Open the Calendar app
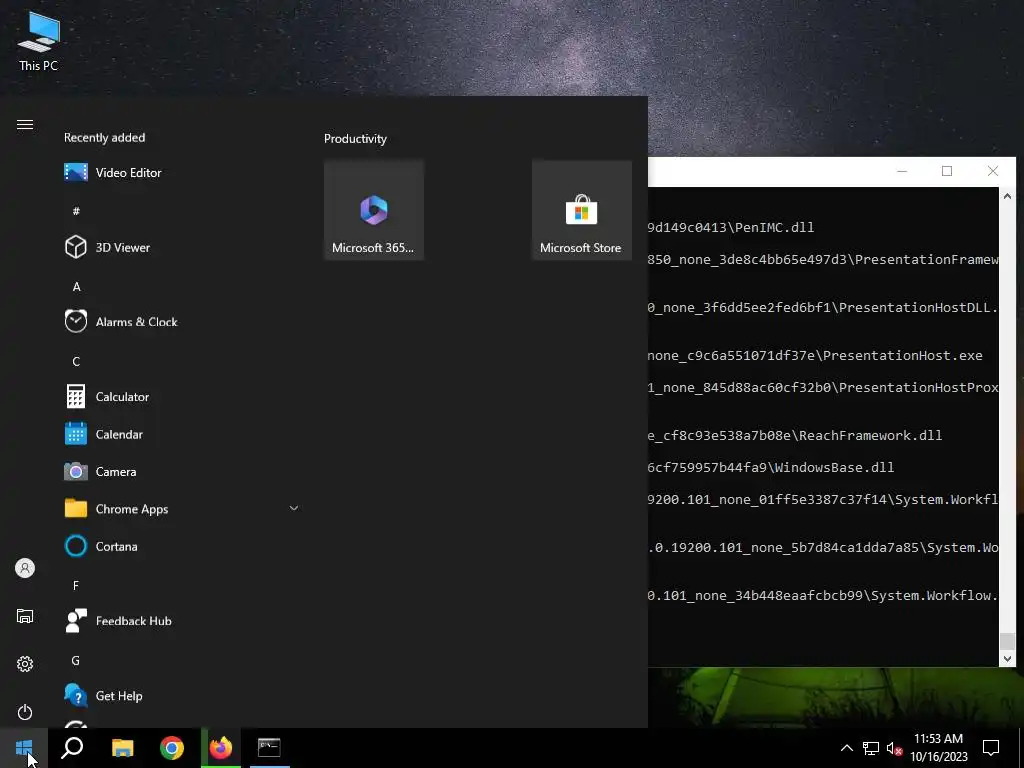The height and width of the screenshot is (768, 1024). tap(180, 434)
